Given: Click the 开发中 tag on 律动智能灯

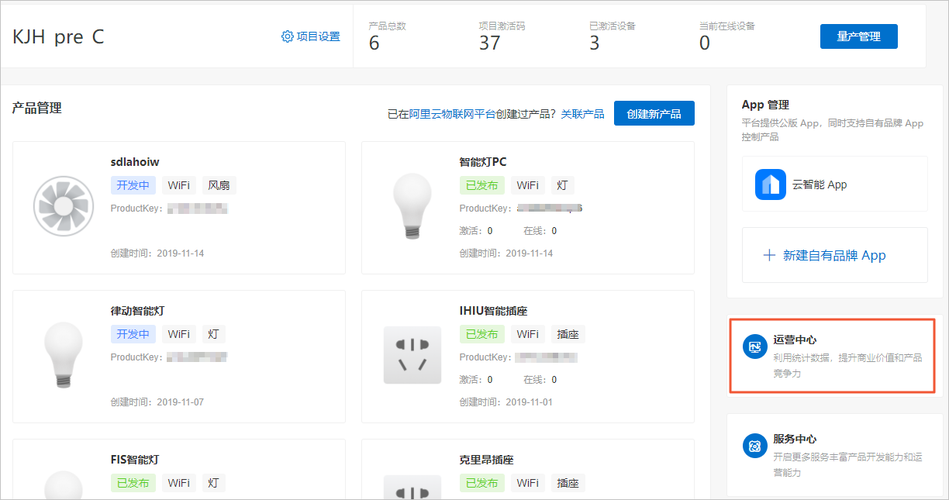Looking at the screenshot, I should [133, 334].
